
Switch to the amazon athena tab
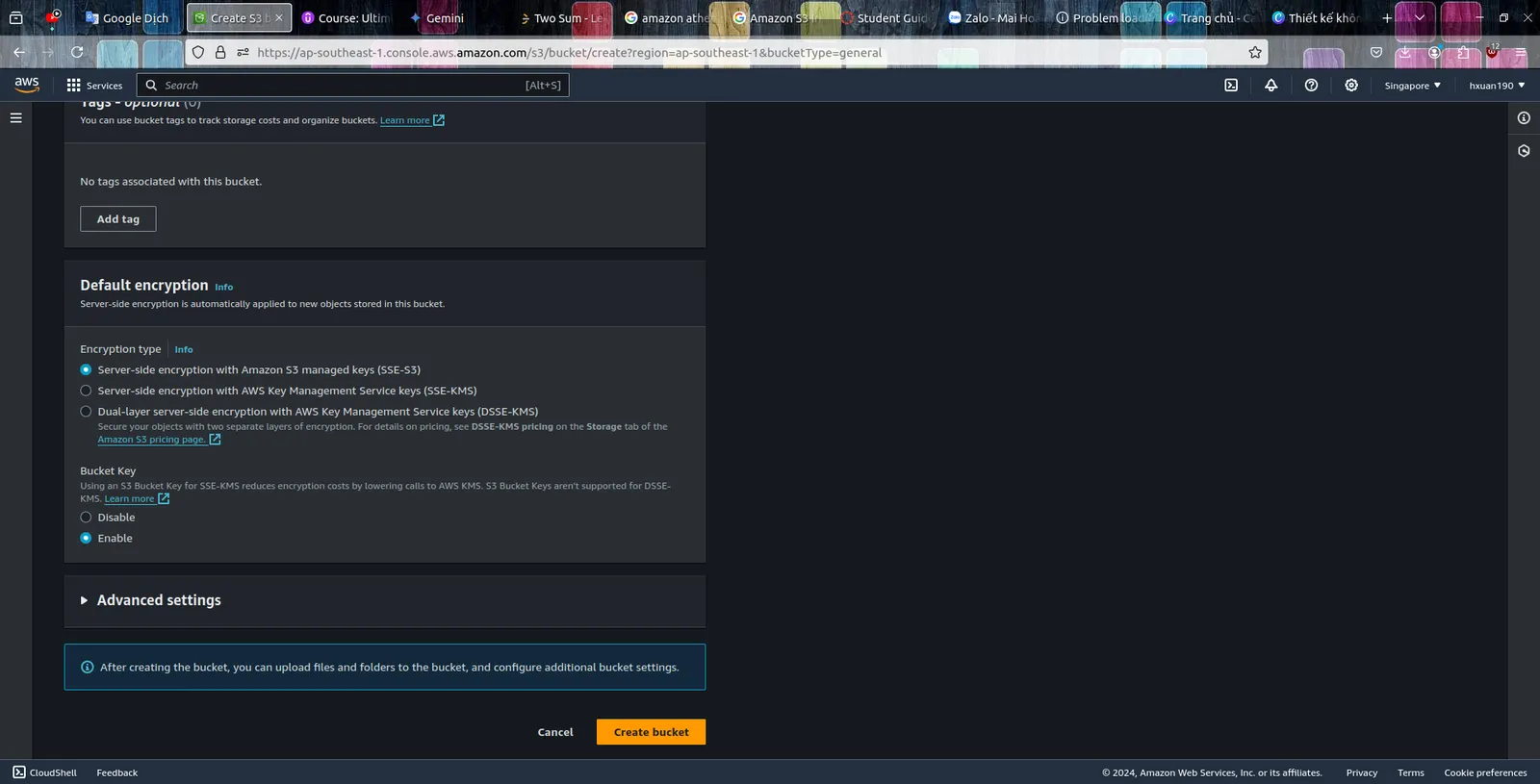point(670,17)
